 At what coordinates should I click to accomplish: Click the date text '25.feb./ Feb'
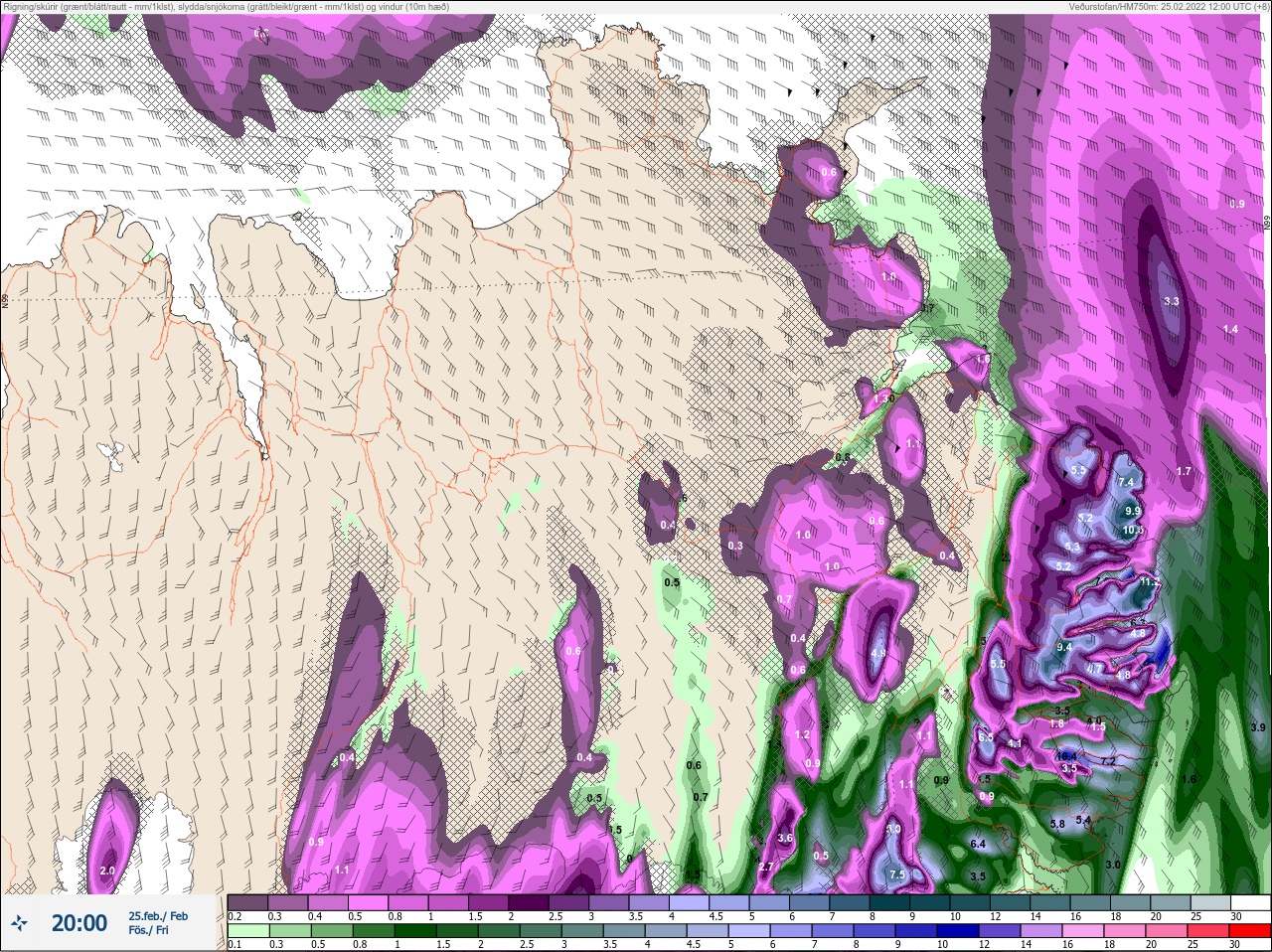coord(157,915)
